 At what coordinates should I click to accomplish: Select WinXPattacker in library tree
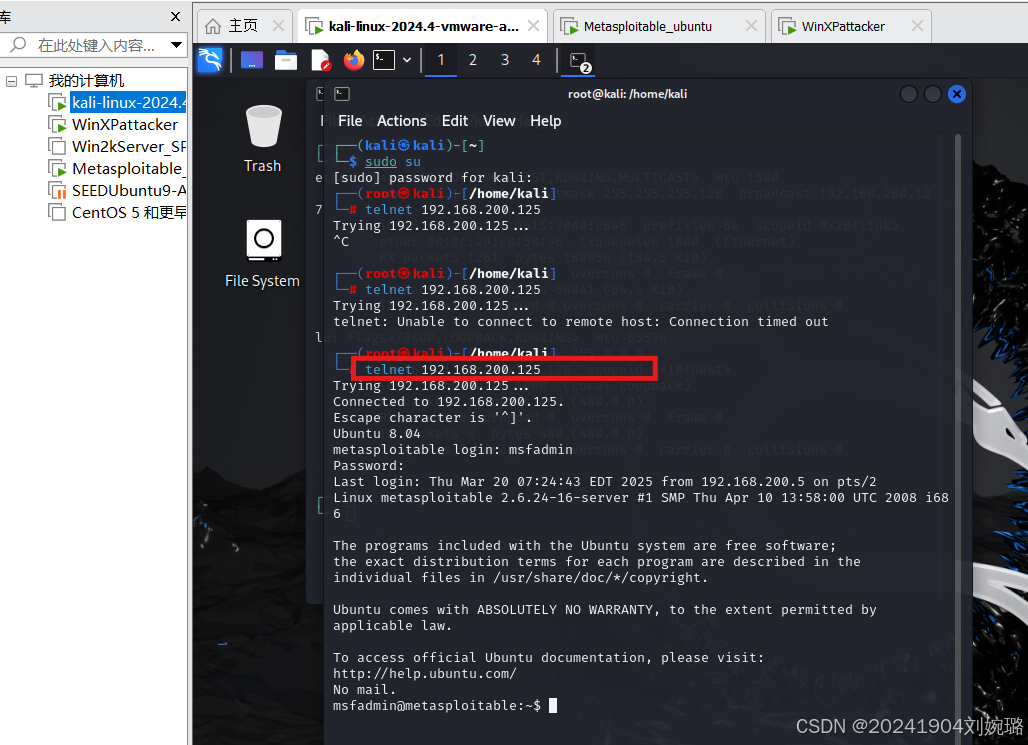[125, 125]
